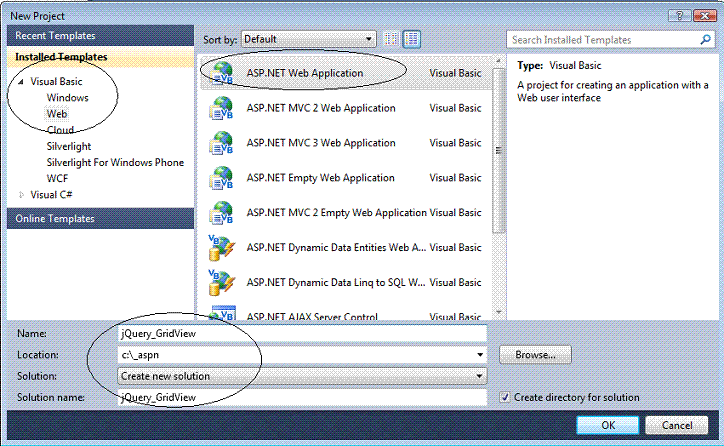Toggle Create directory for solution checkbox
Viewport: 724px width, 446px height.
pos(505,397)
